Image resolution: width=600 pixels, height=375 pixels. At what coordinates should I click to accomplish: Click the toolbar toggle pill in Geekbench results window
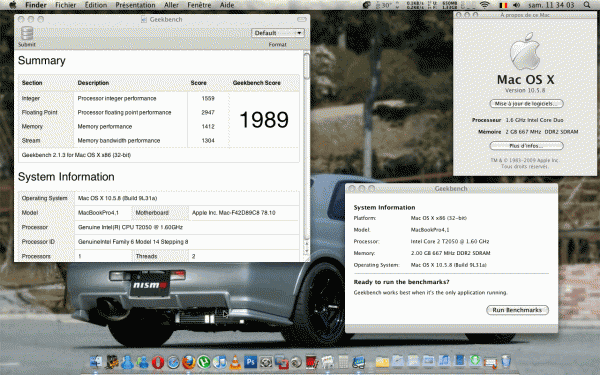click(302, 19)
